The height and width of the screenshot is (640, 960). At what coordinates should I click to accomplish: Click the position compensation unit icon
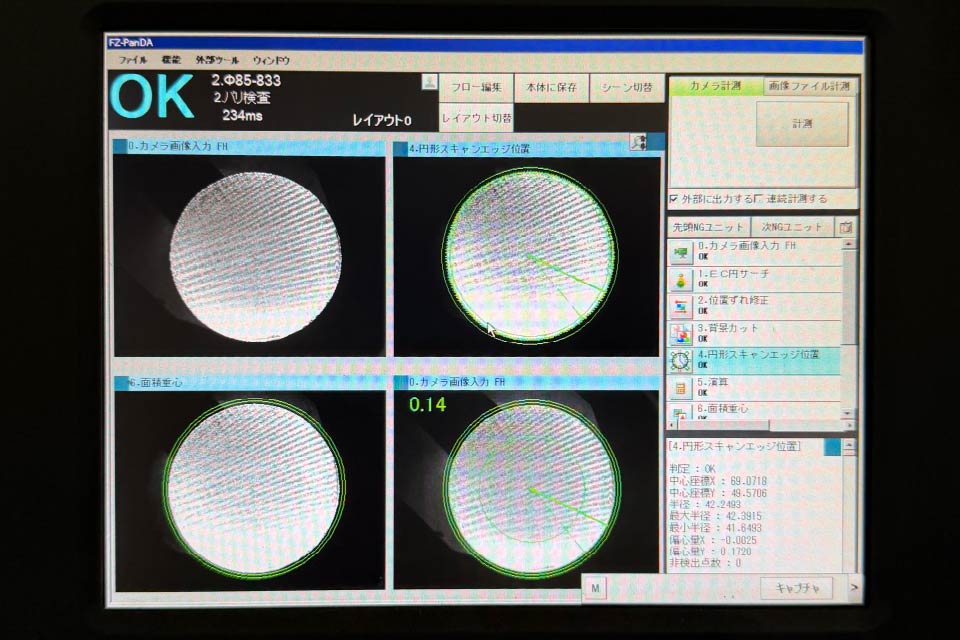pos(682,307)
